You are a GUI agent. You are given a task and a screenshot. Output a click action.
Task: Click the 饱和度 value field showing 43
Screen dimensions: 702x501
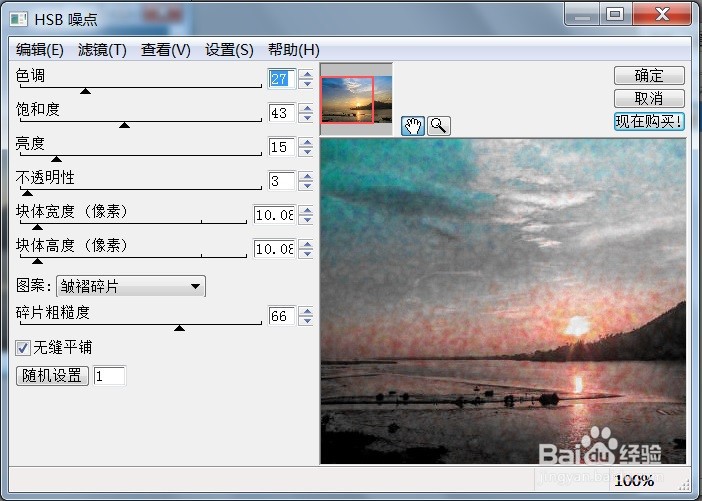pos(282,113)
